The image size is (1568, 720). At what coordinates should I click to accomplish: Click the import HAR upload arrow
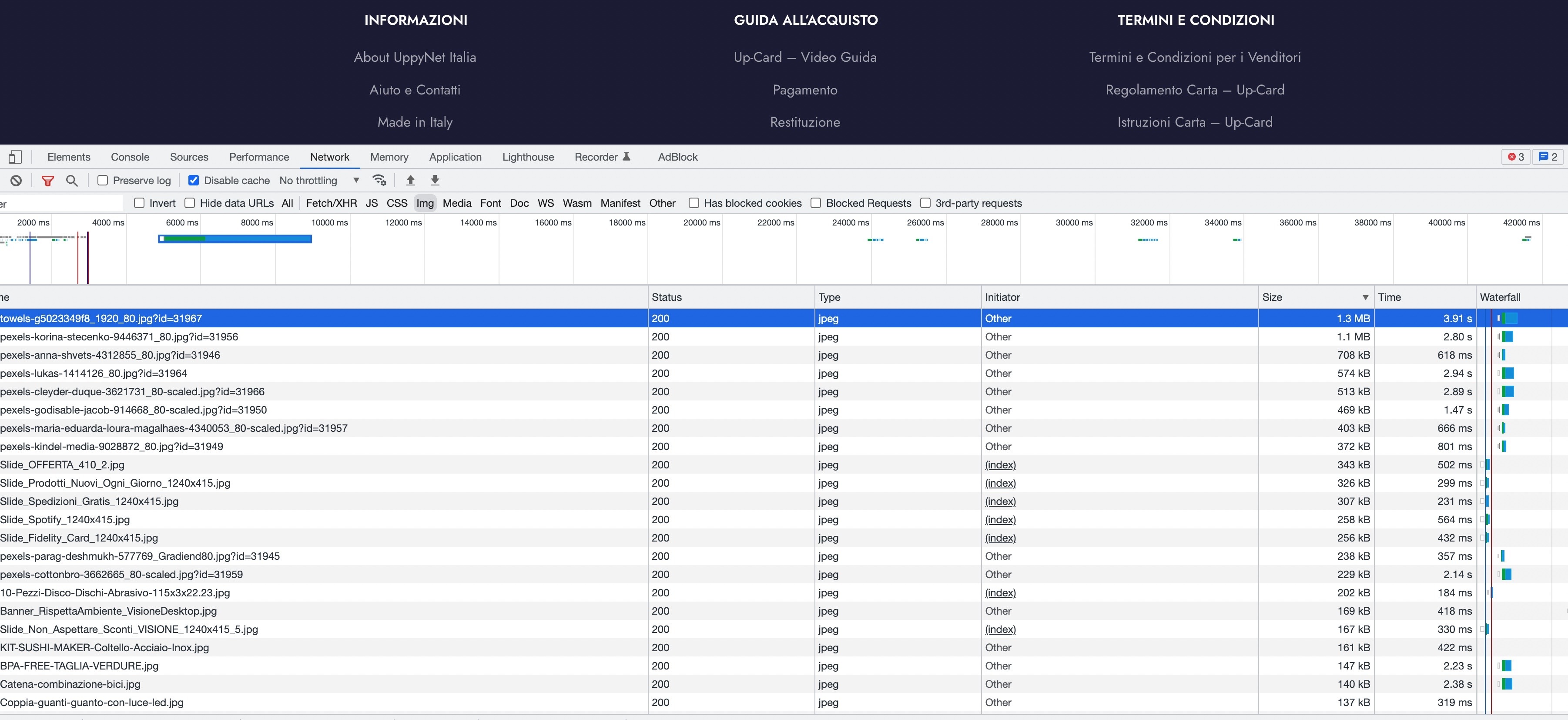[x=410, y=180]
